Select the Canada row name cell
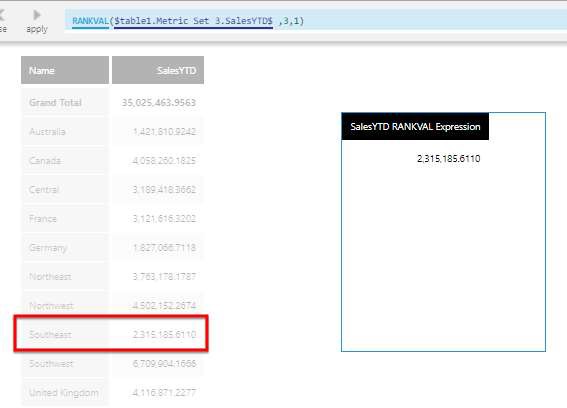Screen dimensions: 567x408 (65, 161)
